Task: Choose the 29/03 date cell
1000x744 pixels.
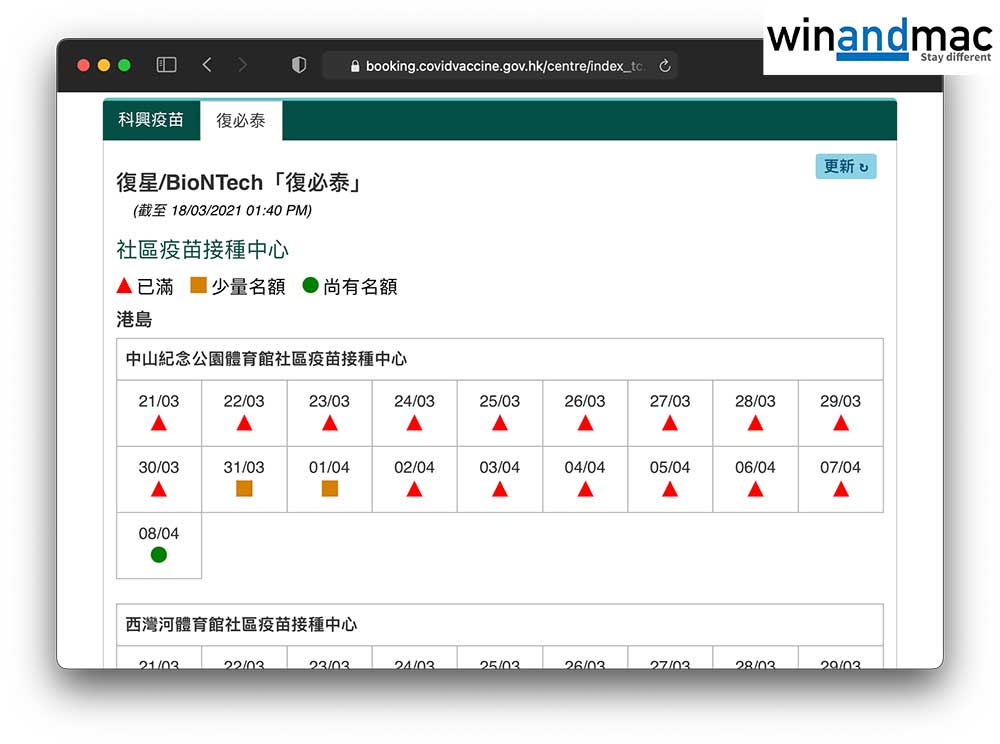Action: coord(840,412)
